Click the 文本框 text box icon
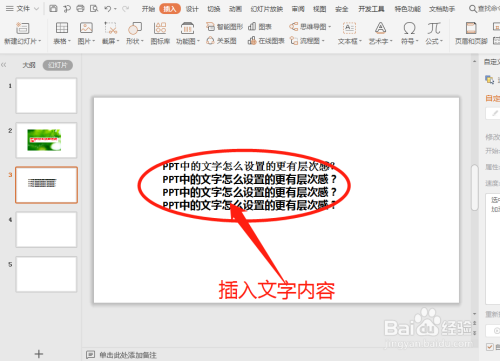This screenshot has width=500, height=361. point(349,28)
